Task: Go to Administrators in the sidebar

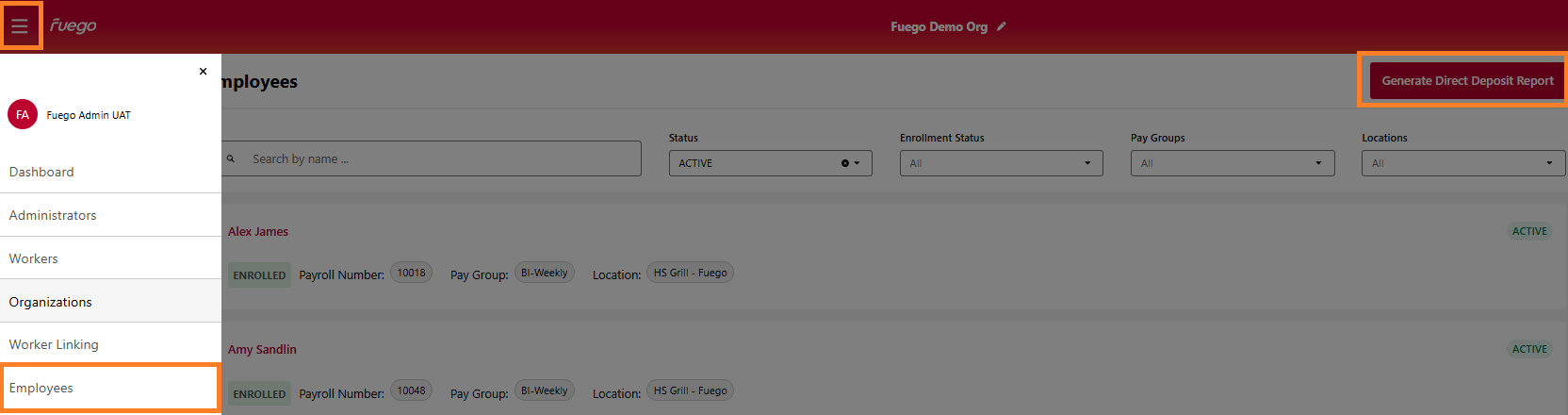Action: tap(53, 215)
